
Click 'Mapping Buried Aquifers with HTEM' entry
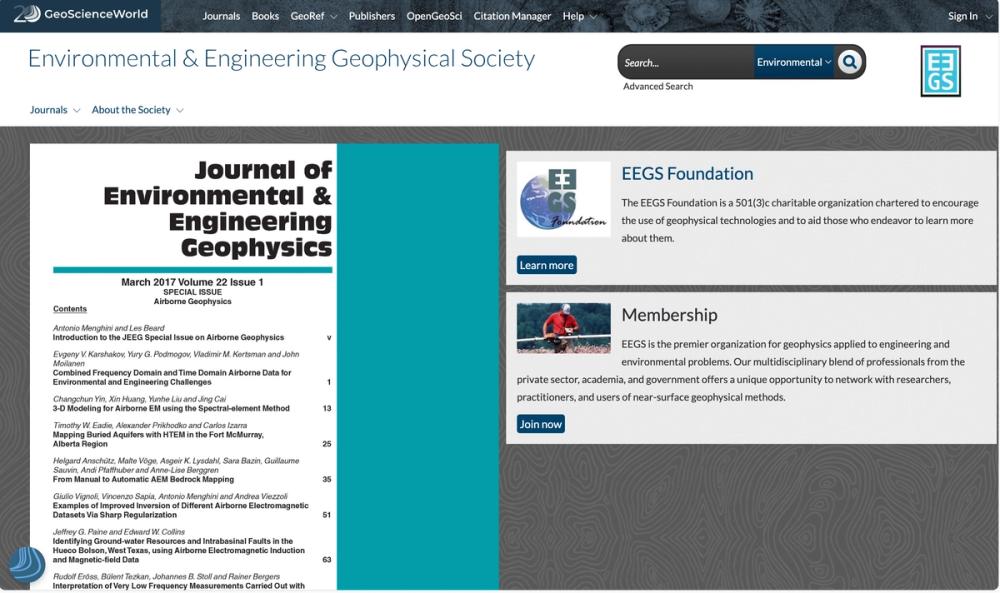pos(158,439)
